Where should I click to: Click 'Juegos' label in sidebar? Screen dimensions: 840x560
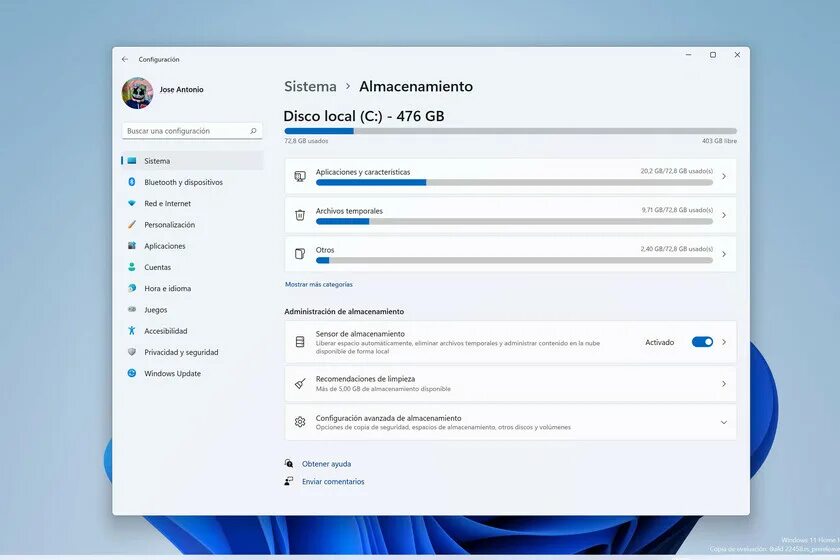click(x=155, y=310)
